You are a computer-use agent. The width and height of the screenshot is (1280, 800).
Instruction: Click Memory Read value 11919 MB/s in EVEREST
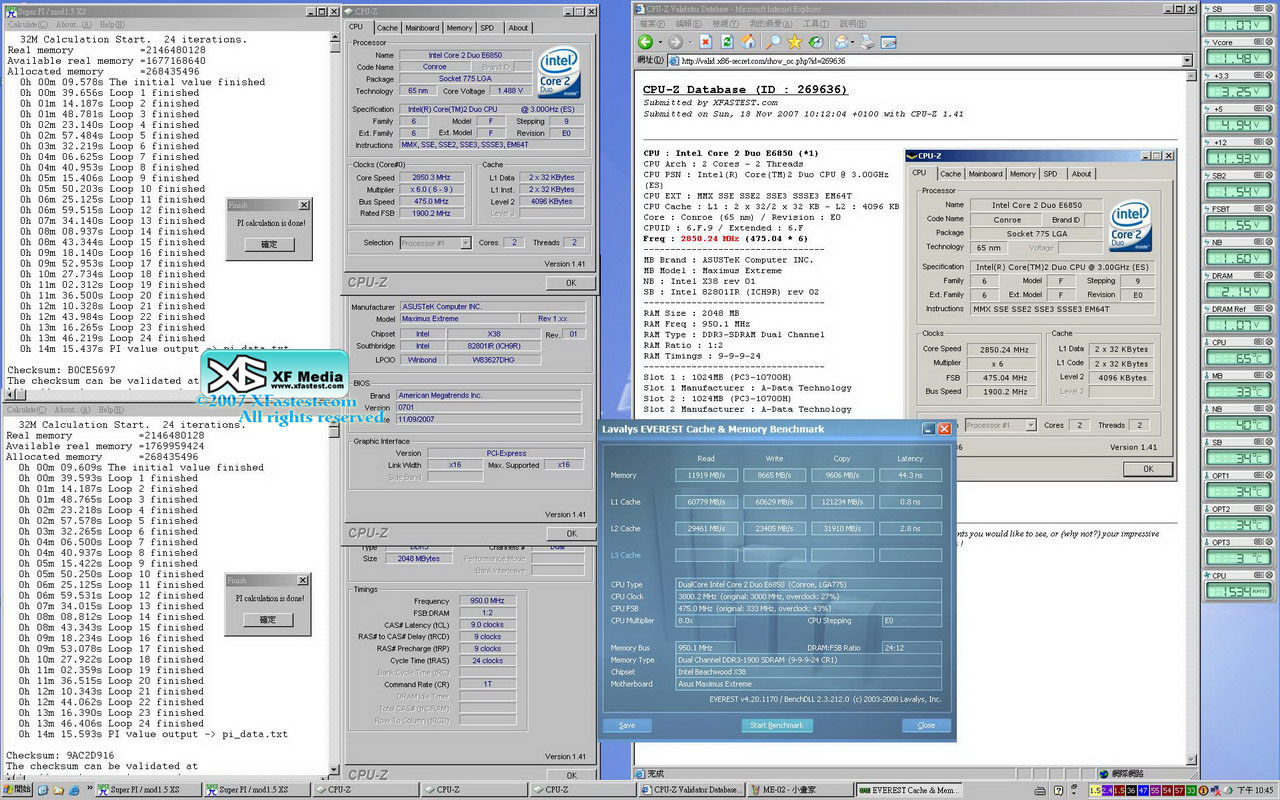(706, 476)
